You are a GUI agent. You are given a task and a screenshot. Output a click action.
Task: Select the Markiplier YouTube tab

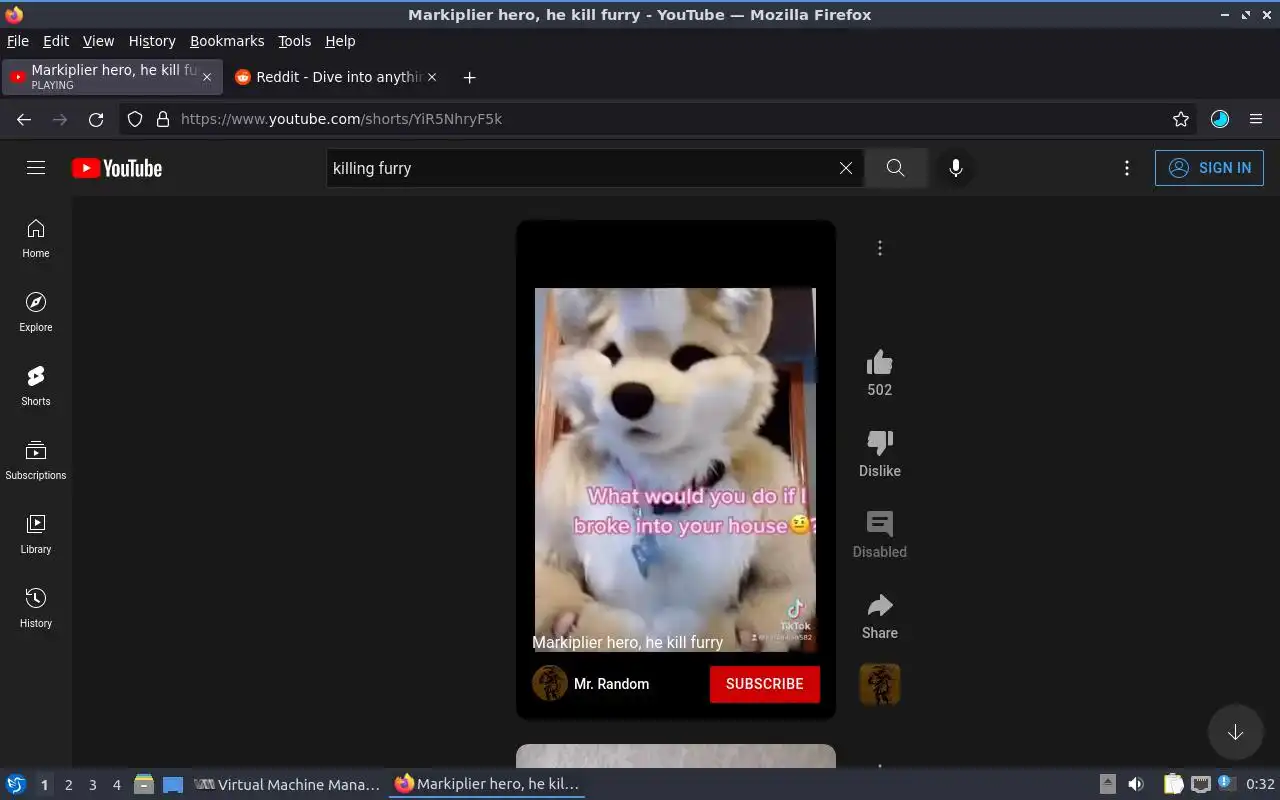110,77
